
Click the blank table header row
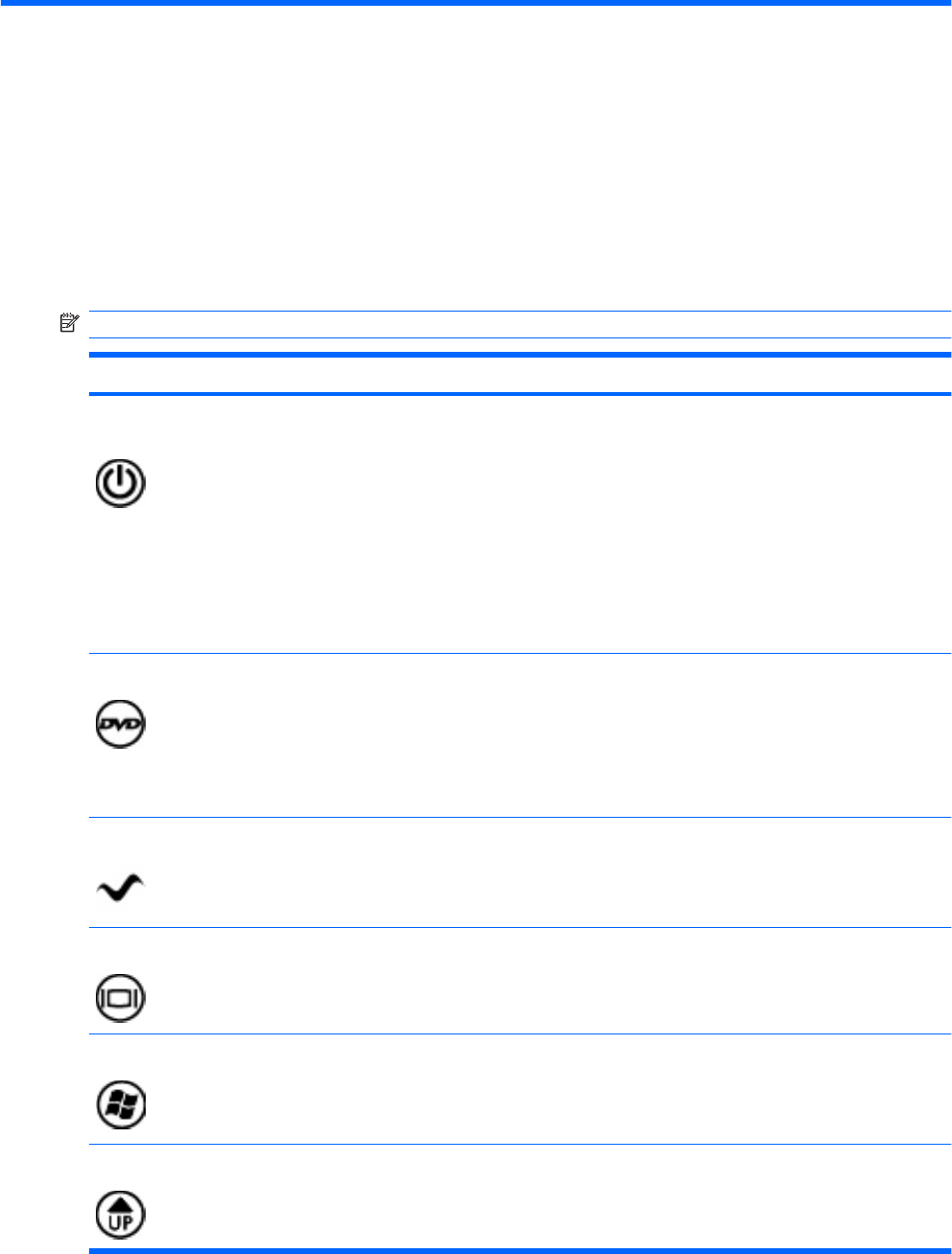coord(518,375)
